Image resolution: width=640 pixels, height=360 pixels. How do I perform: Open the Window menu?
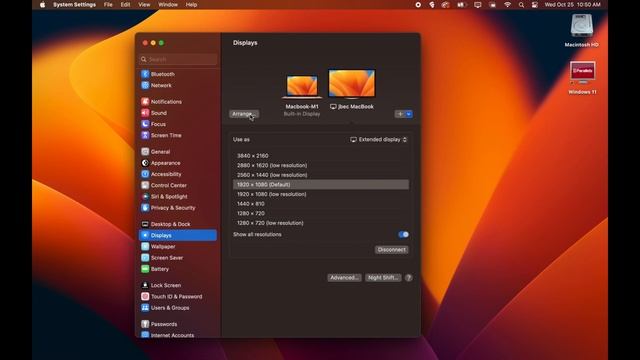point(168,5)
